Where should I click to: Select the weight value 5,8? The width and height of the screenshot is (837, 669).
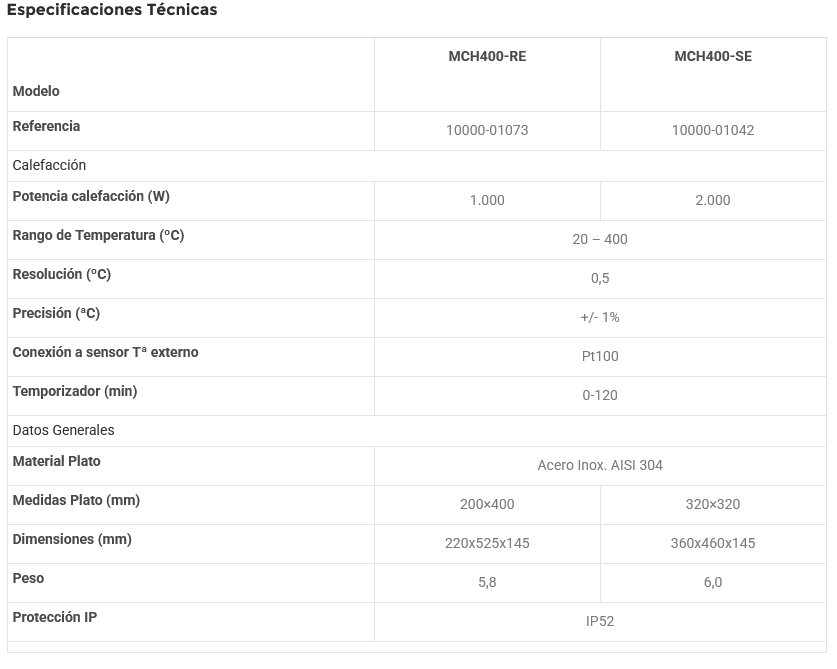pos(487,582)
